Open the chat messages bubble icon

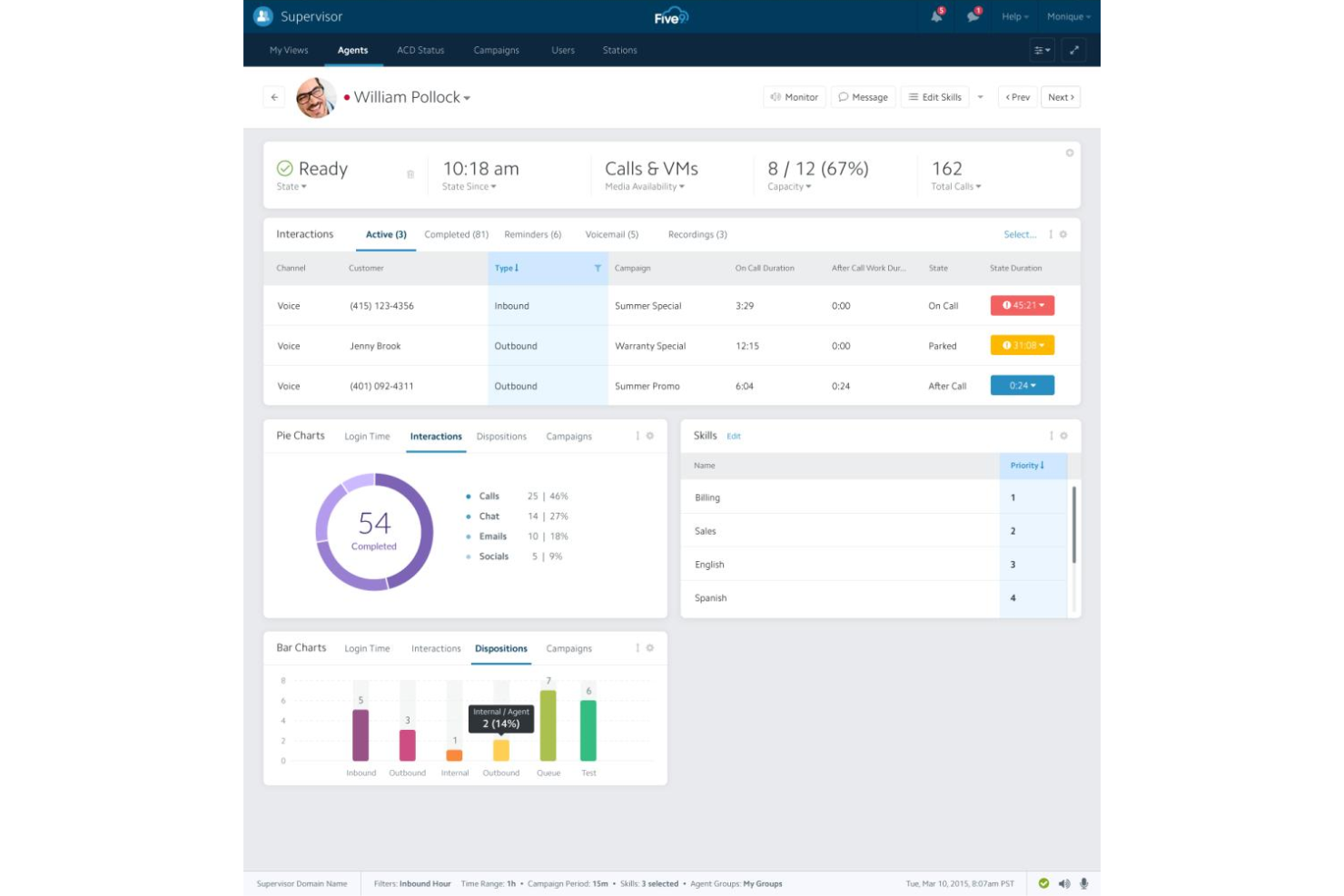973,16
